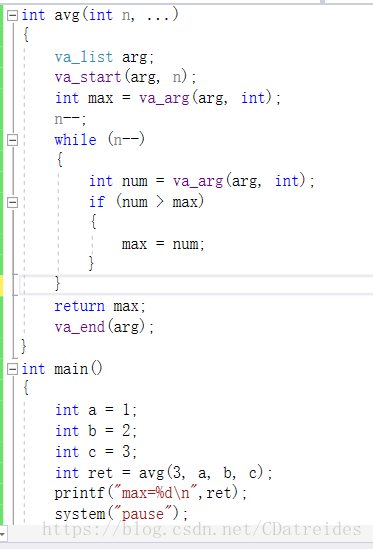Click the 'int a = 1;' declaration
The image size is (373, 549).
pyautogui.click(x=96, y=410)
